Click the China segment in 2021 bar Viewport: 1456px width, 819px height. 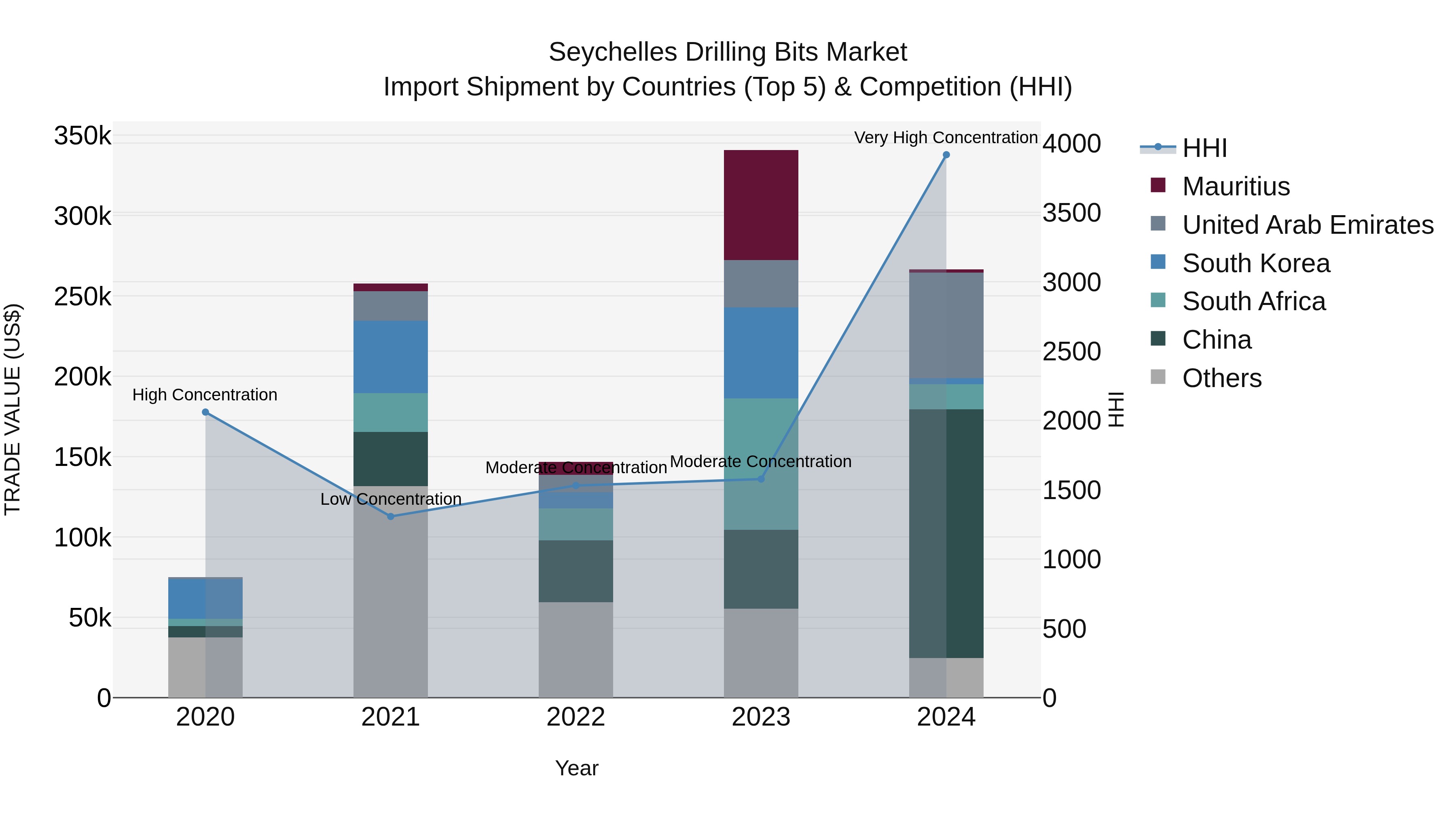tap(391, 459)
